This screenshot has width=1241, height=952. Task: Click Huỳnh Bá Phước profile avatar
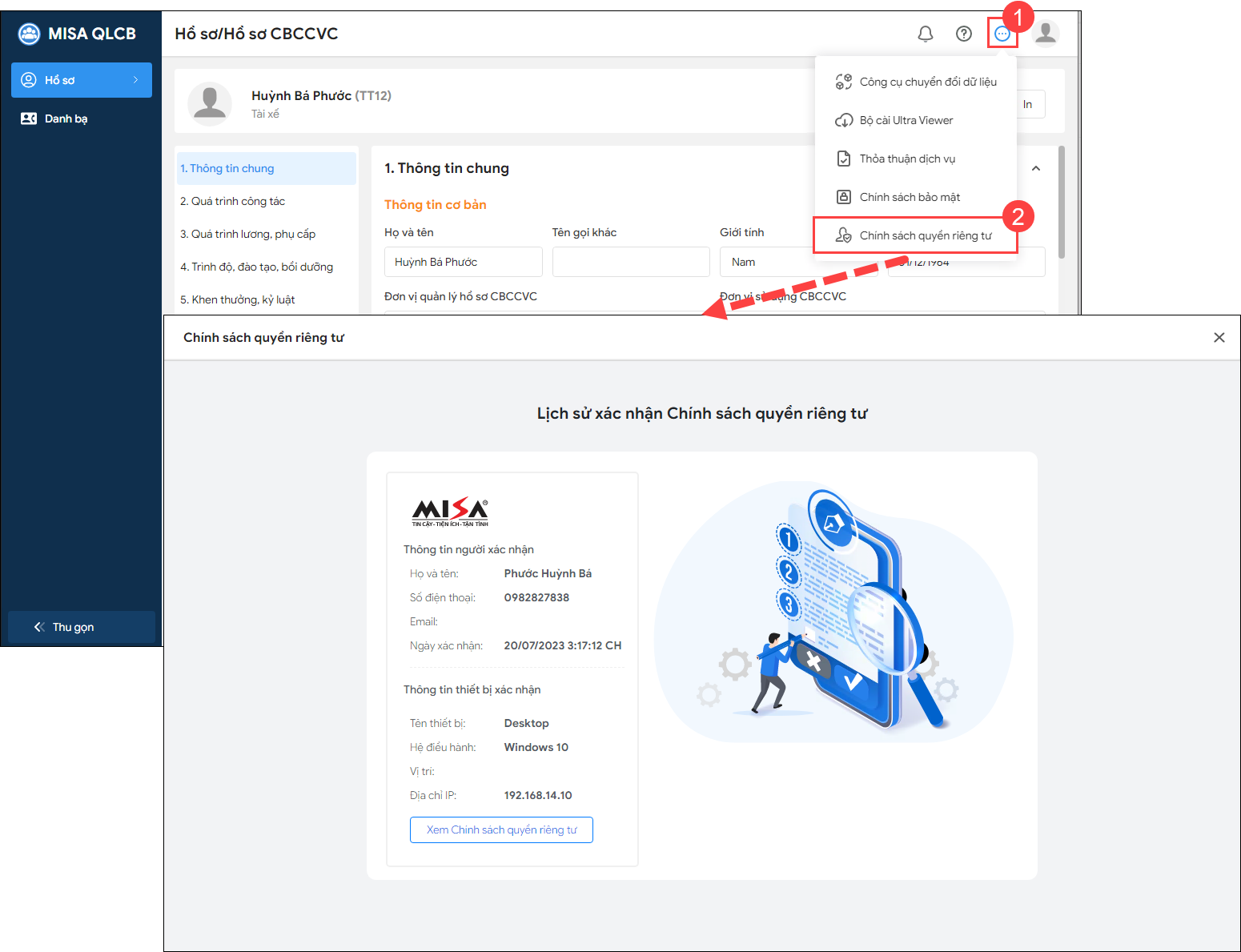pyautogui.click(x=210, y=103)
